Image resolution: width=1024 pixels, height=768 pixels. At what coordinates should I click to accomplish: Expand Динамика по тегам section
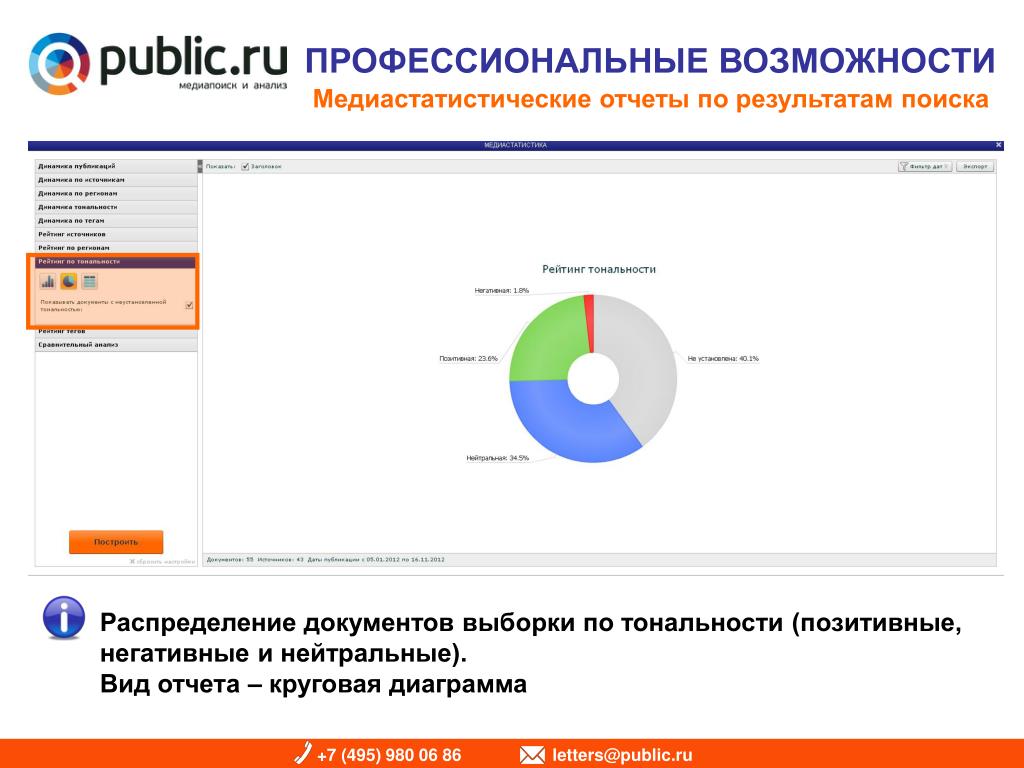116,221
